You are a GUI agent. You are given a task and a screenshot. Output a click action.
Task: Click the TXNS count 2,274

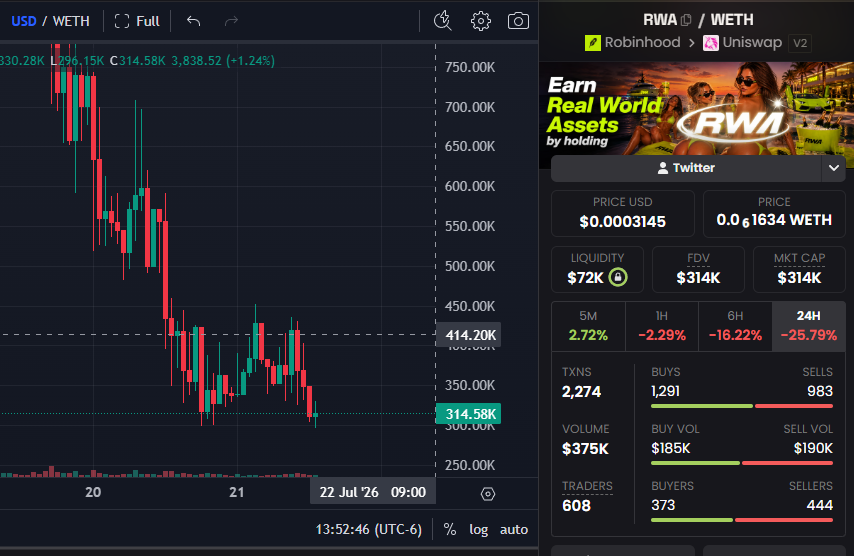[581, 392]
